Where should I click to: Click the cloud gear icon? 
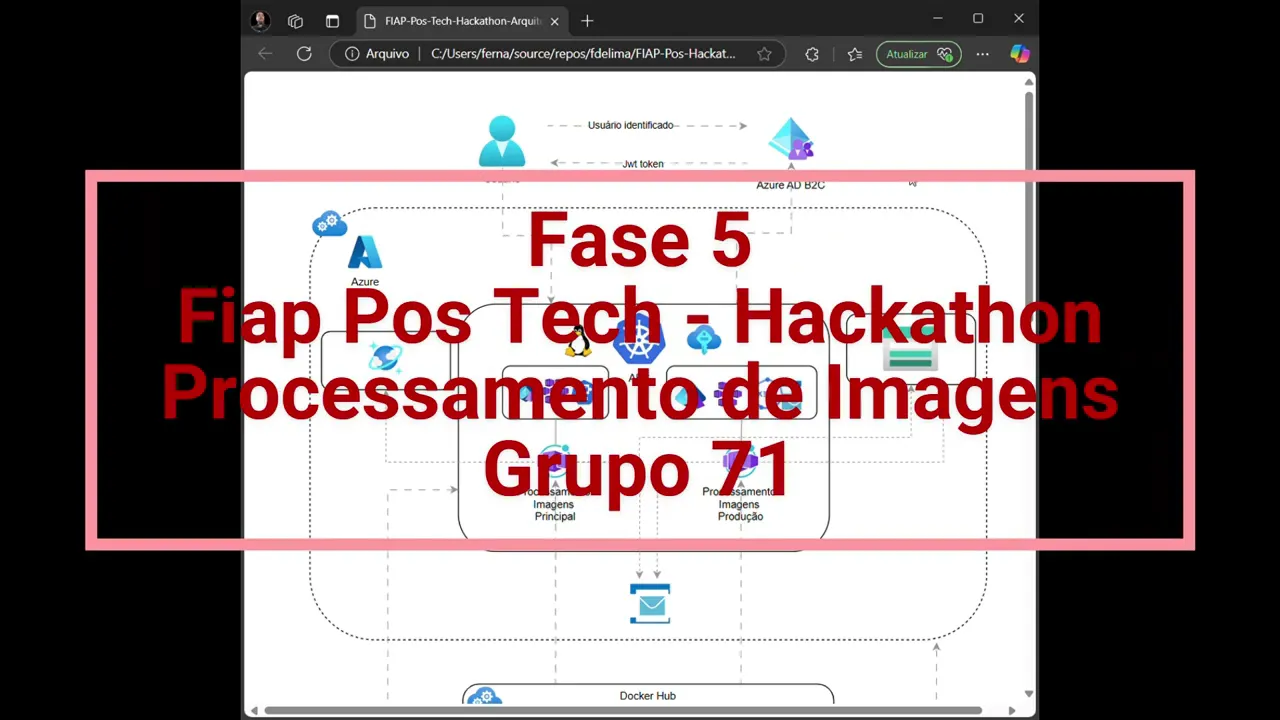[x=329, y=224]
